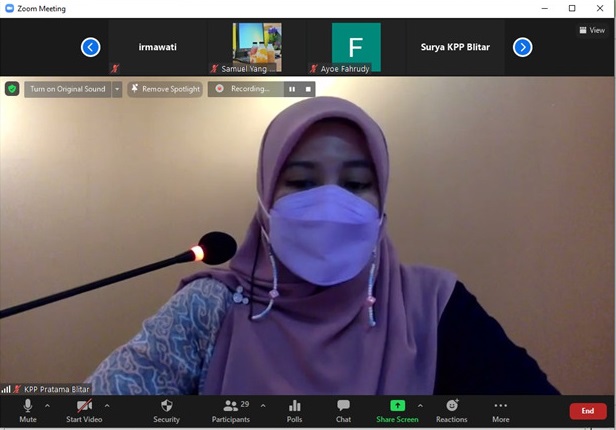Image resolution: width=616 pixels, height=430 pixels.
Task: Click the red End meeting button
Action: (587, 411)
